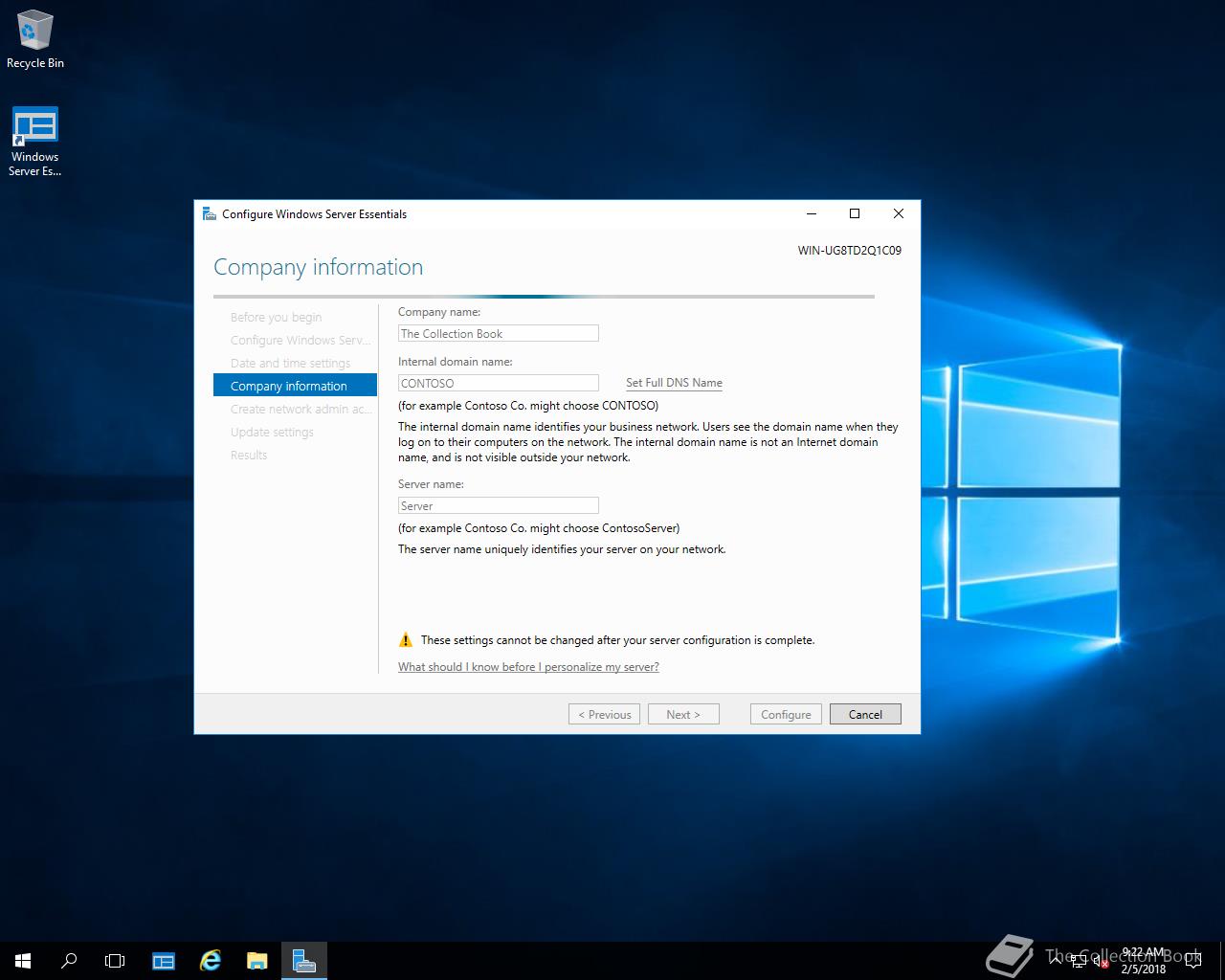Select 'Update settings' step
The height and width of the screenshot is (980, 1225).
pos(295,432)
